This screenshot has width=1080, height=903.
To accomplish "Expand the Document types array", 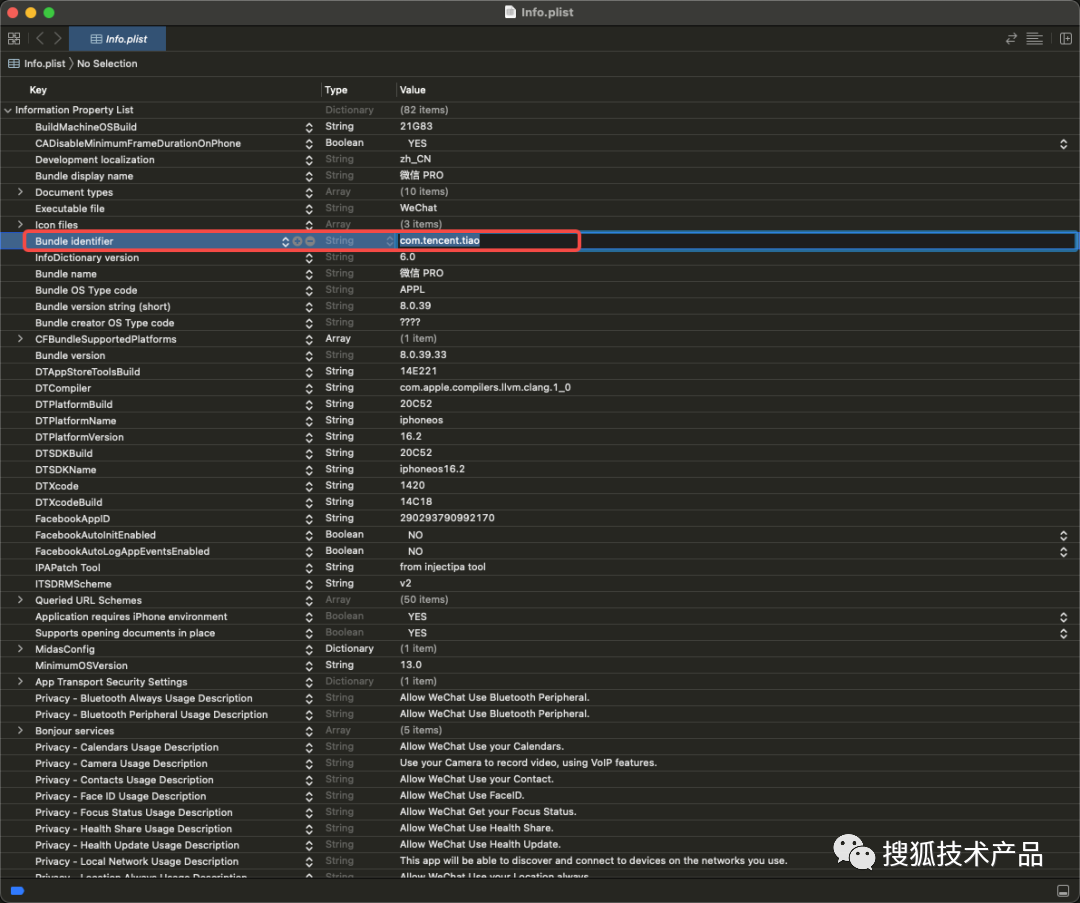I will (20, 192).
